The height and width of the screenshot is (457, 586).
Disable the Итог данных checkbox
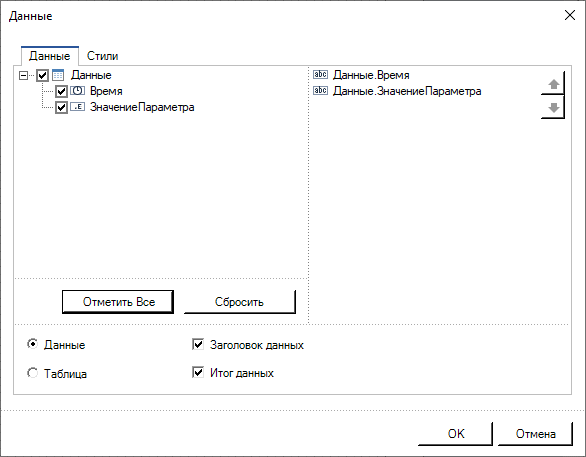click(198, 372)
